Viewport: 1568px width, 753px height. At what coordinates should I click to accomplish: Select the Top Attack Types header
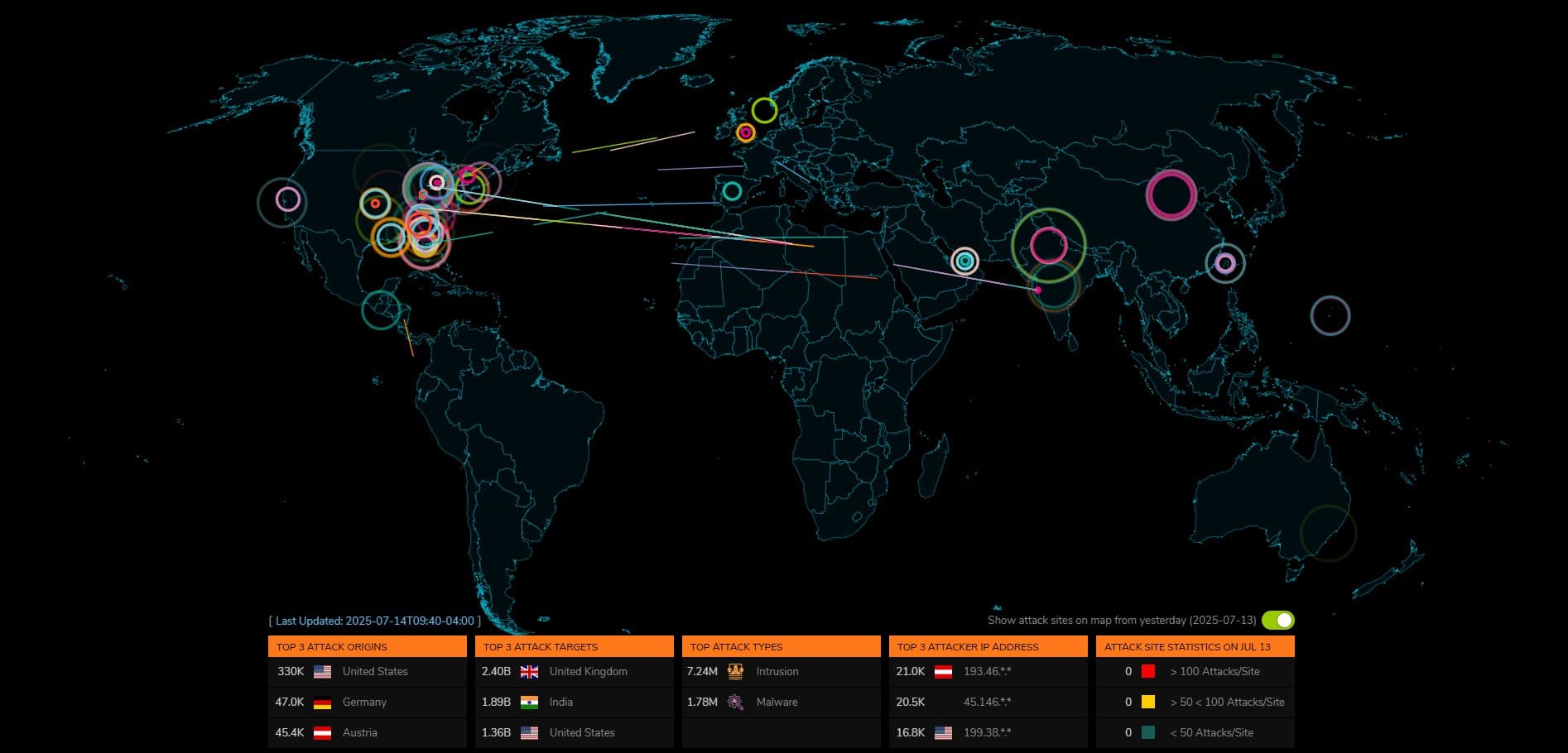[x=782, y=646]
